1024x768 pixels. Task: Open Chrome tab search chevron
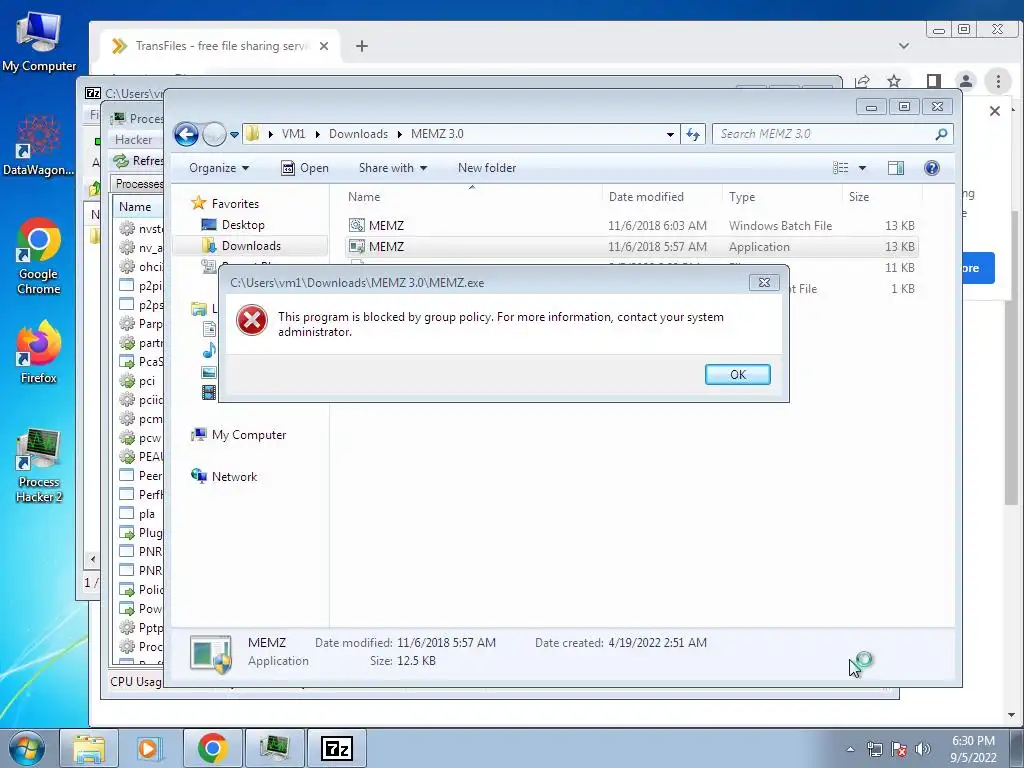coord(903,46)
